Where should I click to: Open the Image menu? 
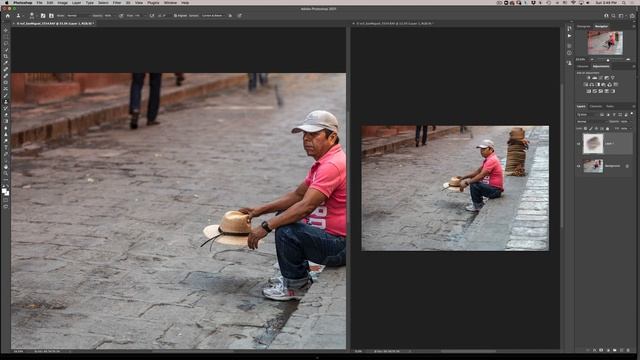62,2
